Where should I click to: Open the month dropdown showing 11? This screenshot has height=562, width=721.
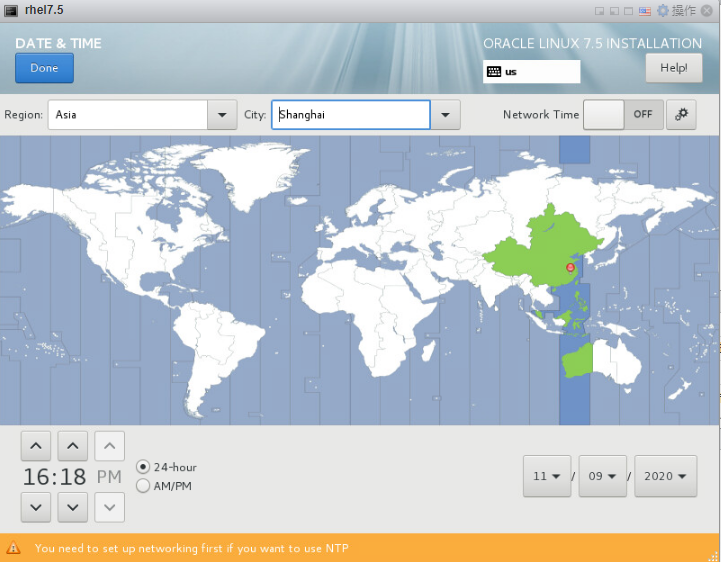547,476
